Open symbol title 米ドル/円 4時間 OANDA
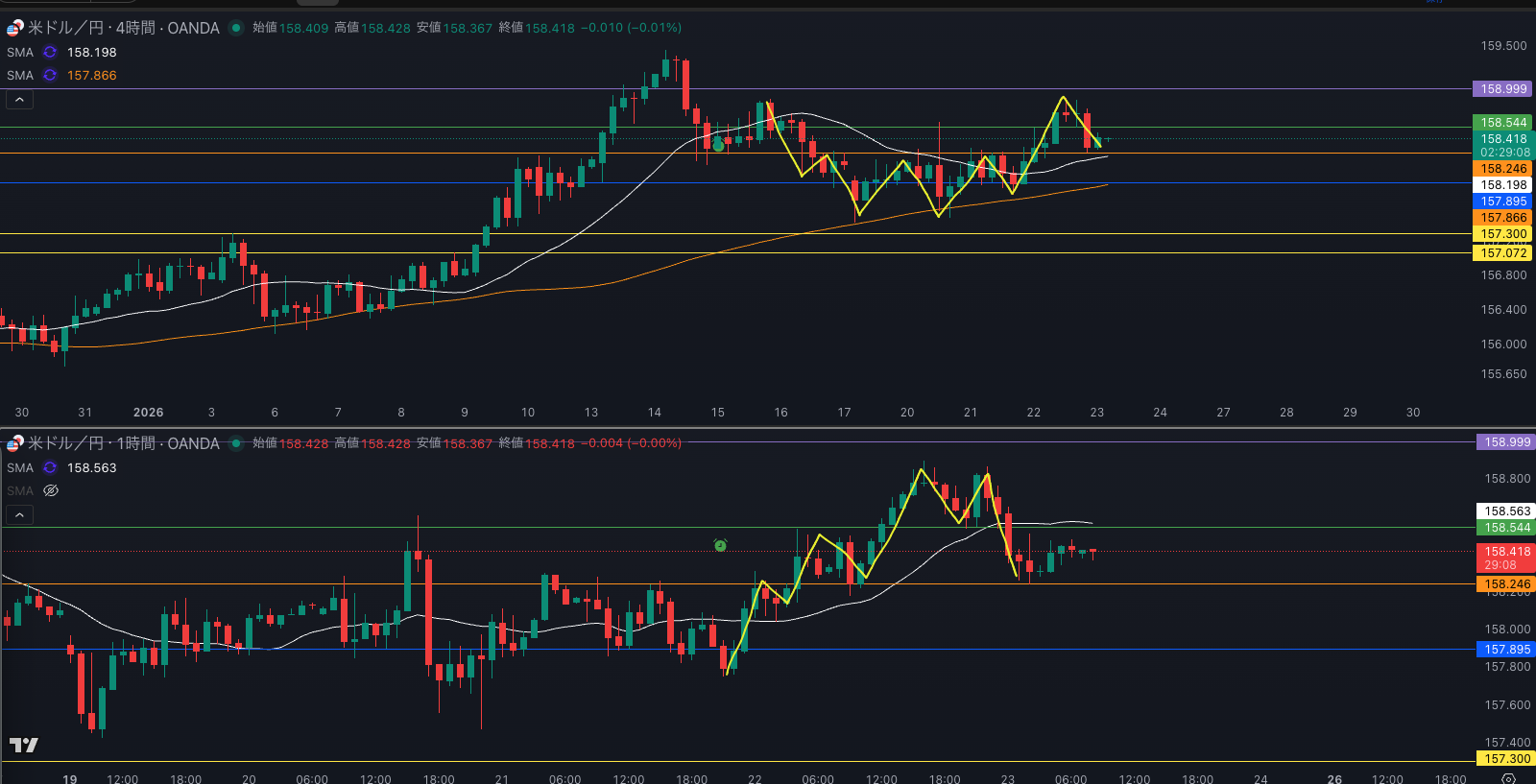 (x=123, y=28)
